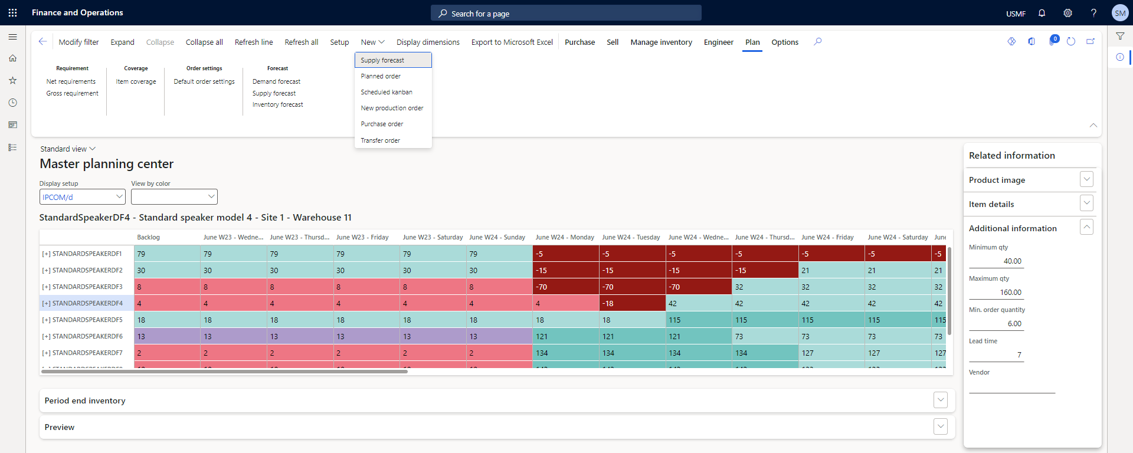Open the notifications bell icon
Screen dimensions: 1133x453
(x=1041, y=13)
